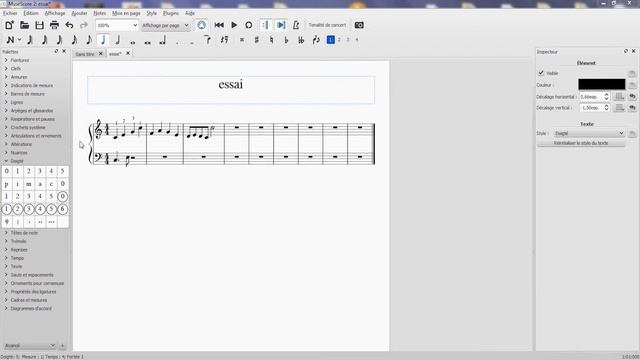640x360 pixels.
Task: Close the essai* tab
Action: click(128, 53)
